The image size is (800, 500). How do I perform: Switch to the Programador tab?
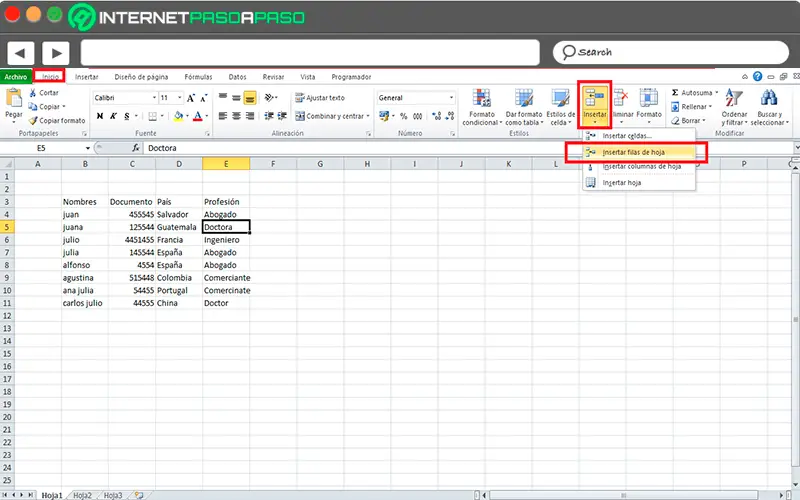click(x=352, y=77)
